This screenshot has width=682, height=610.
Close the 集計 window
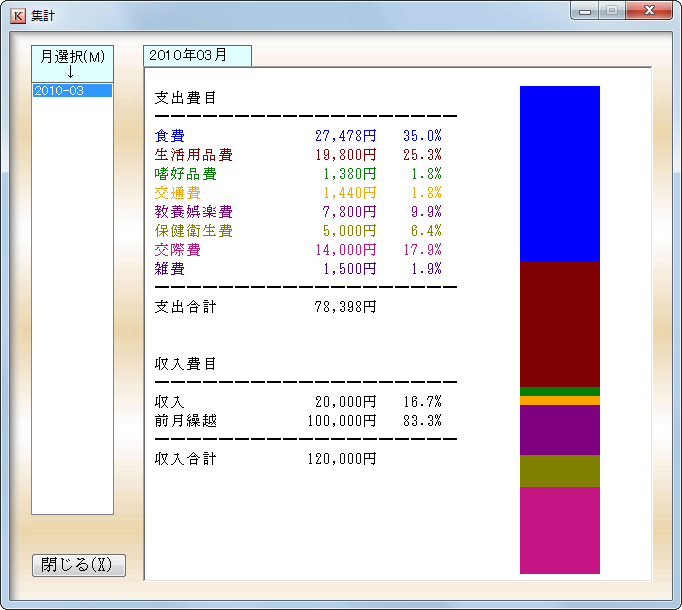(649, 11)
